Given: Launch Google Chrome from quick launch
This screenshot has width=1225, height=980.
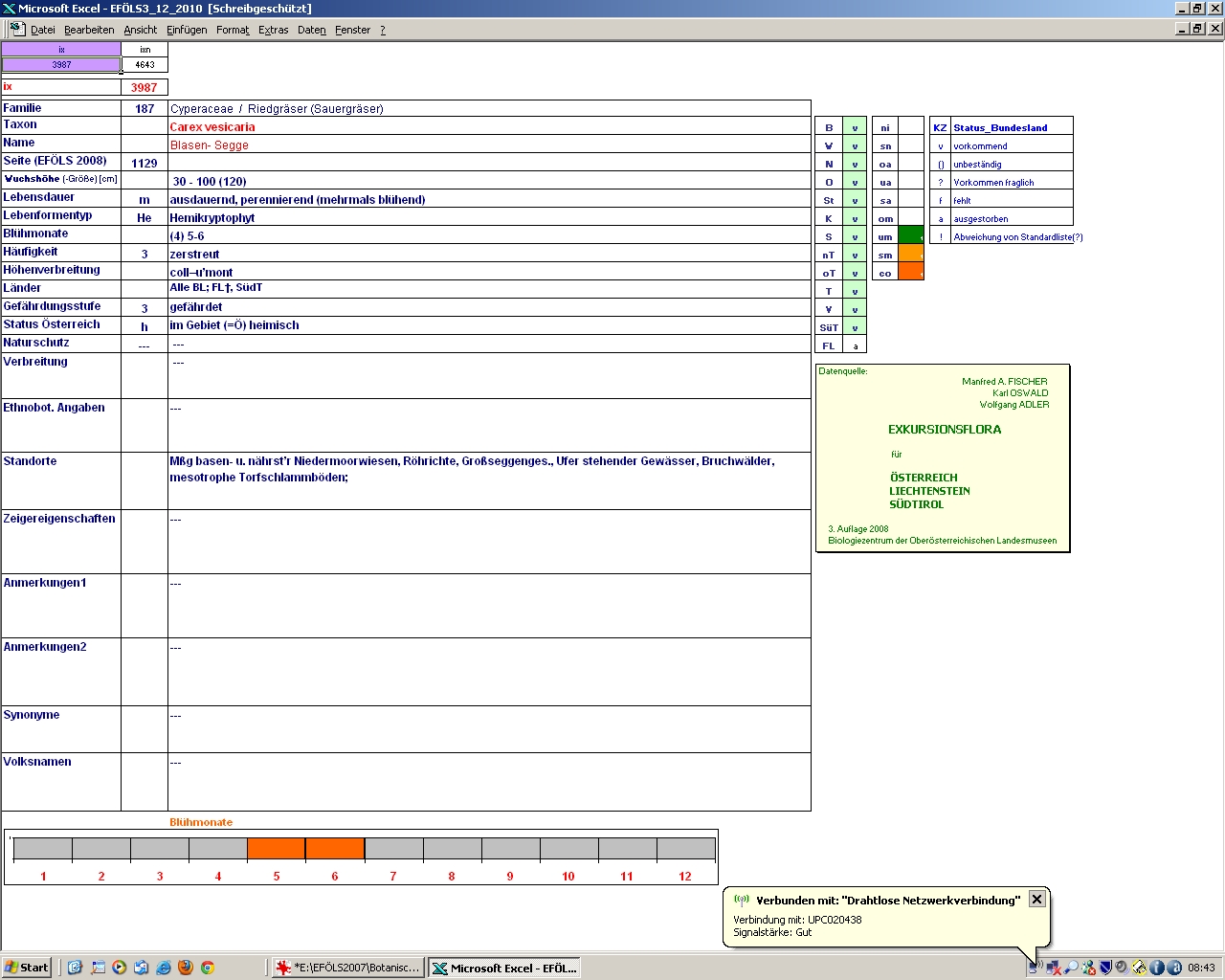Looking at the screenshot, I should click(207, 968).
